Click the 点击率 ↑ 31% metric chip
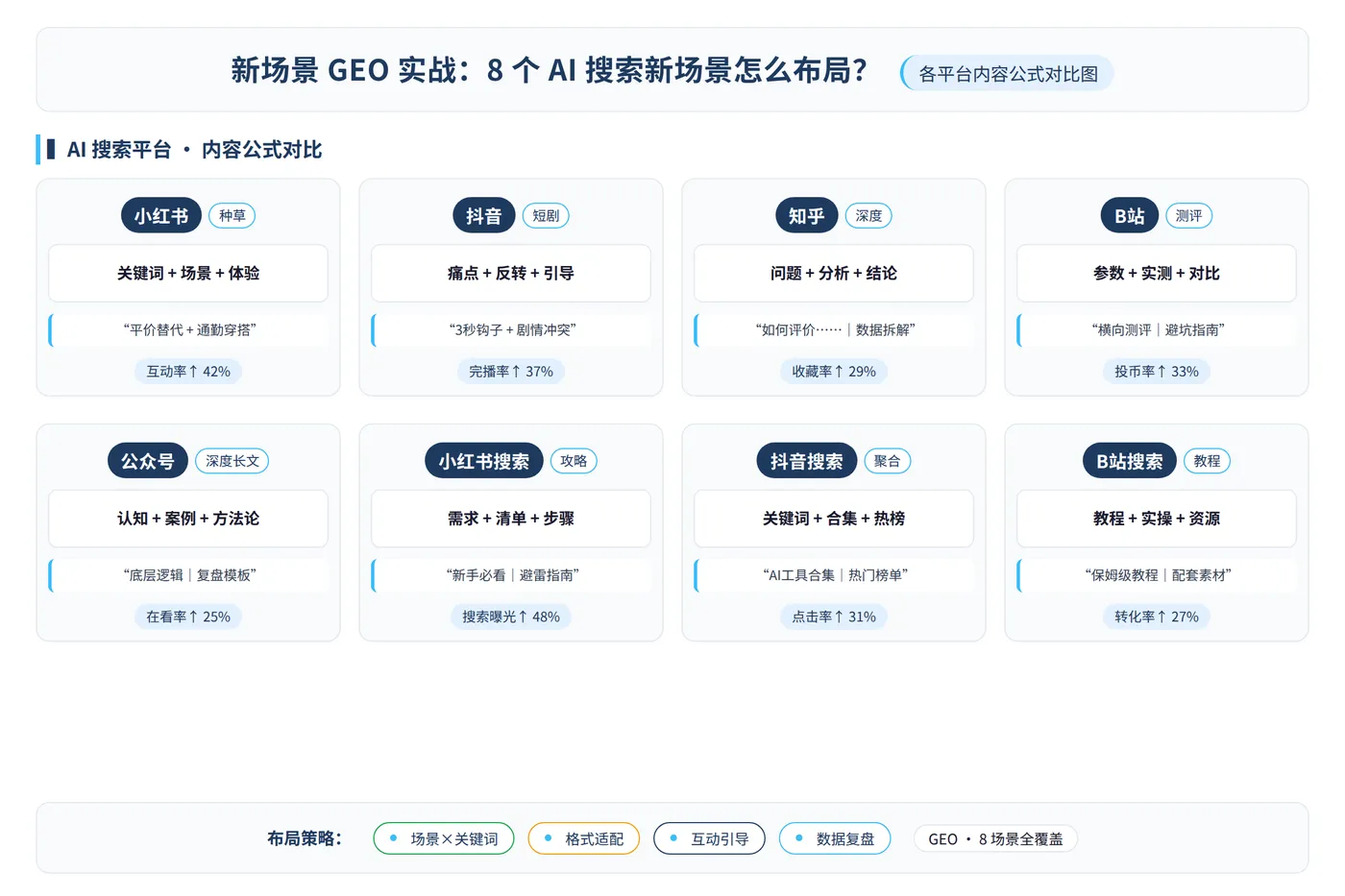The width and height of the screenshot is (1345, 896). coord(834,617)
